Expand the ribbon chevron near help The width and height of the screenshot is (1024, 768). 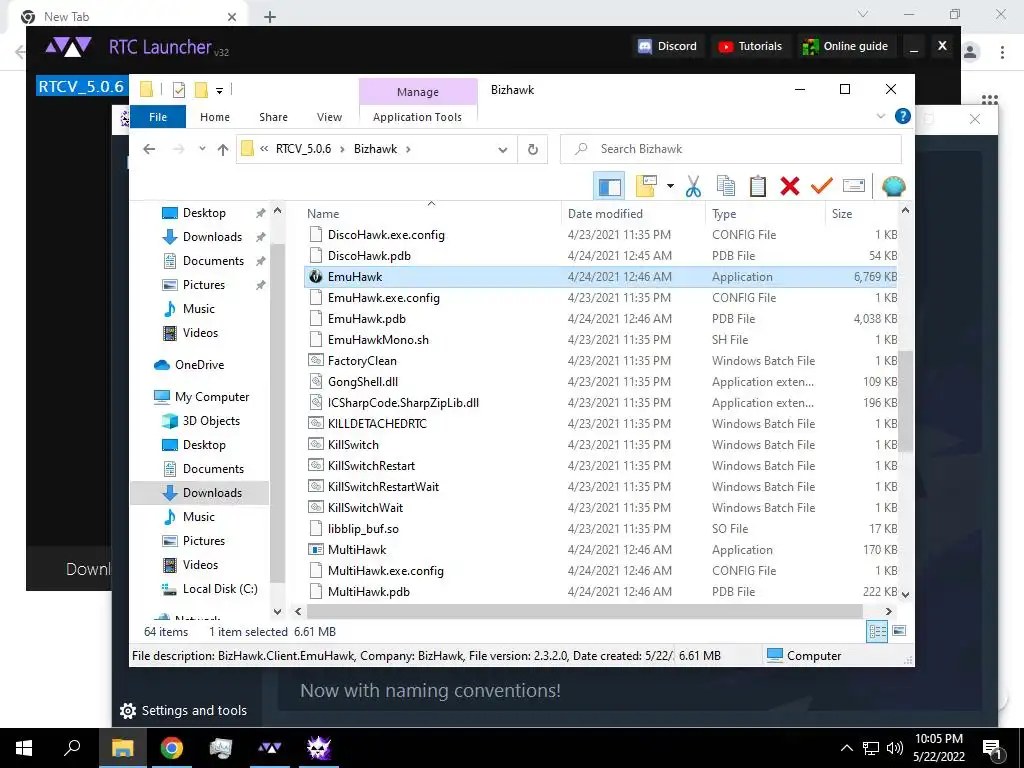click(x=880, y=116)
